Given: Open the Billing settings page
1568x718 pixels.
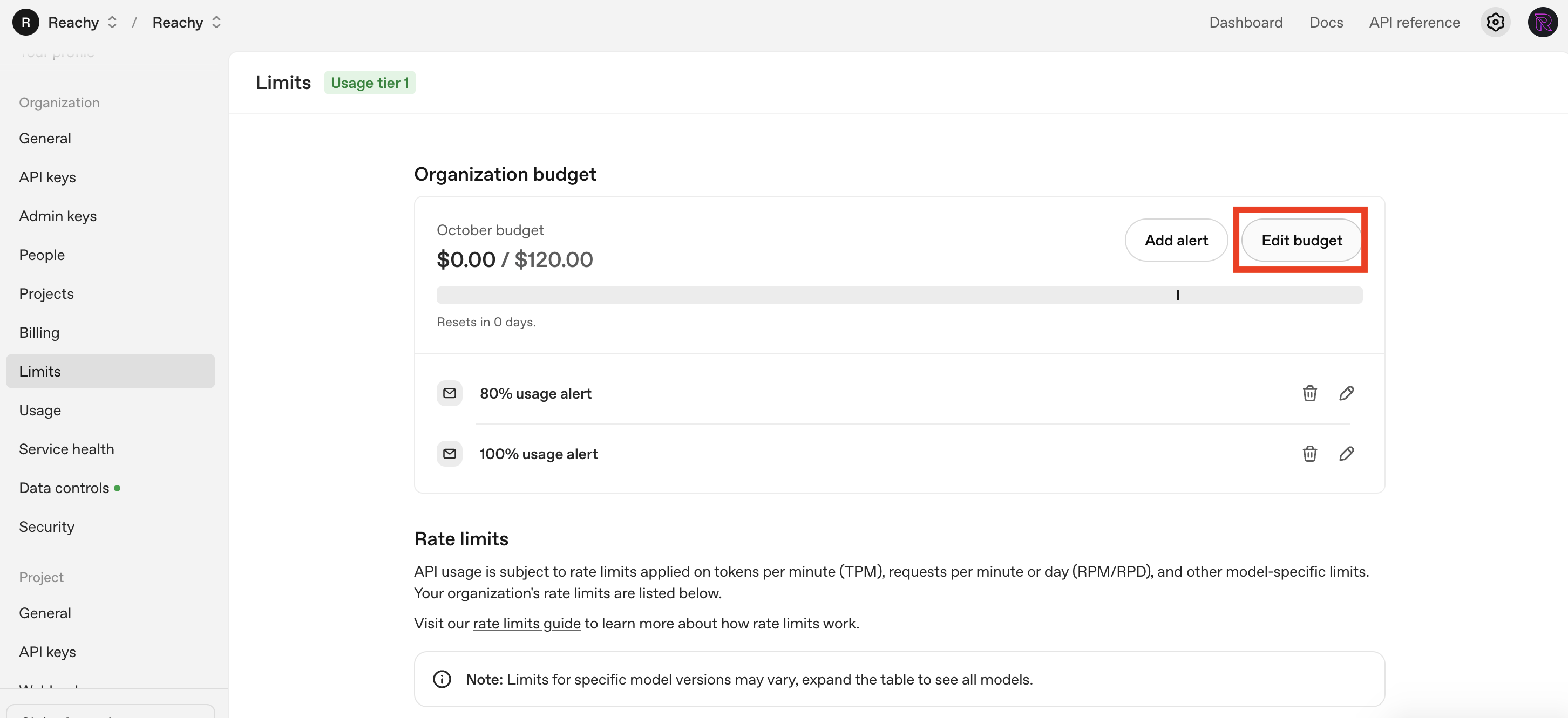Looking at the screenshot, I should (39, 333).
